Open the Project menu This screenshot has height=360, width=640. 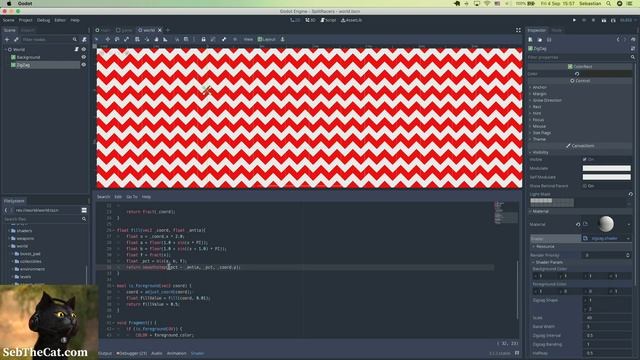click(25, 20)
